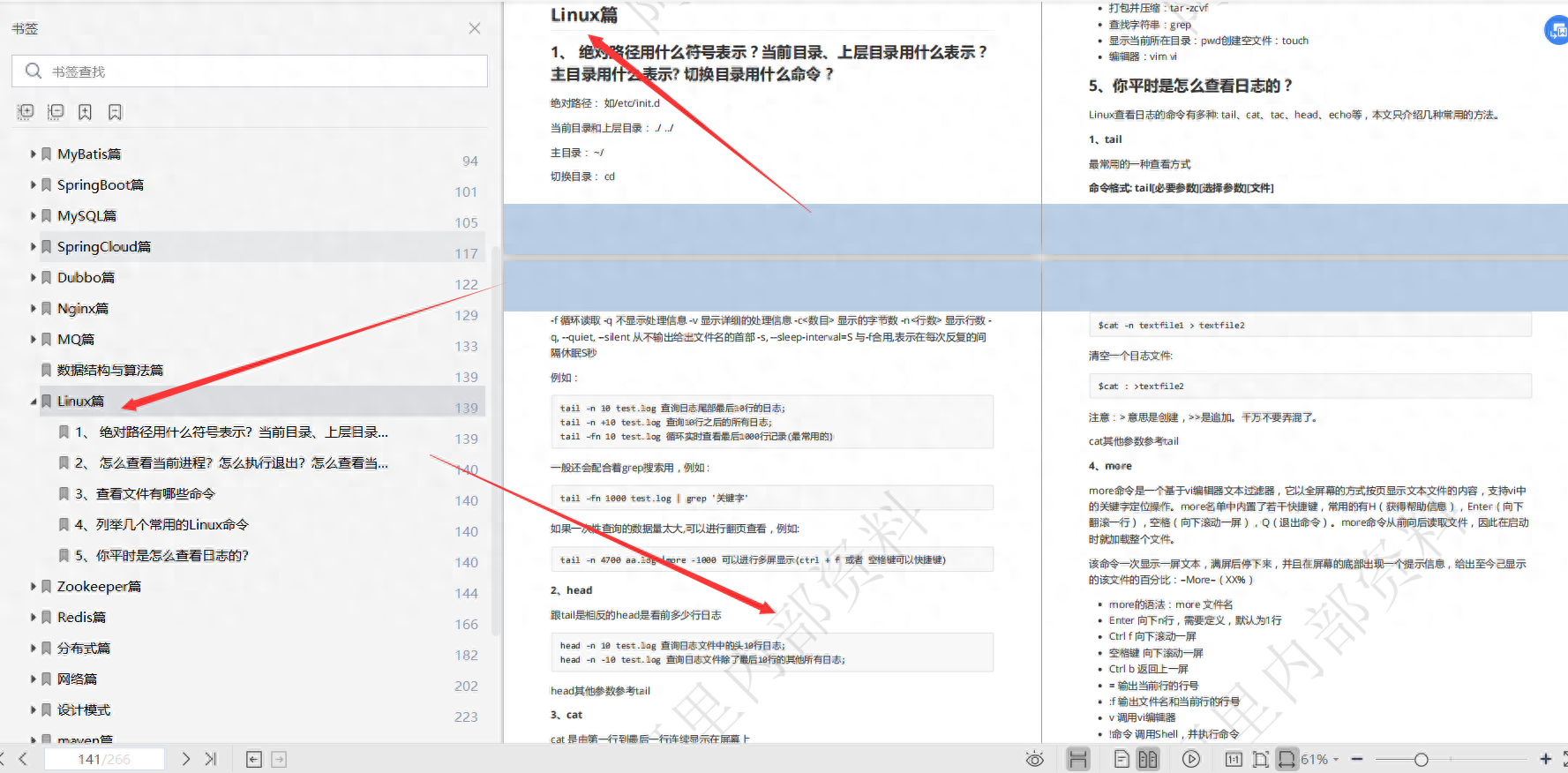Click the page number field 141/266

click(104, 759)
